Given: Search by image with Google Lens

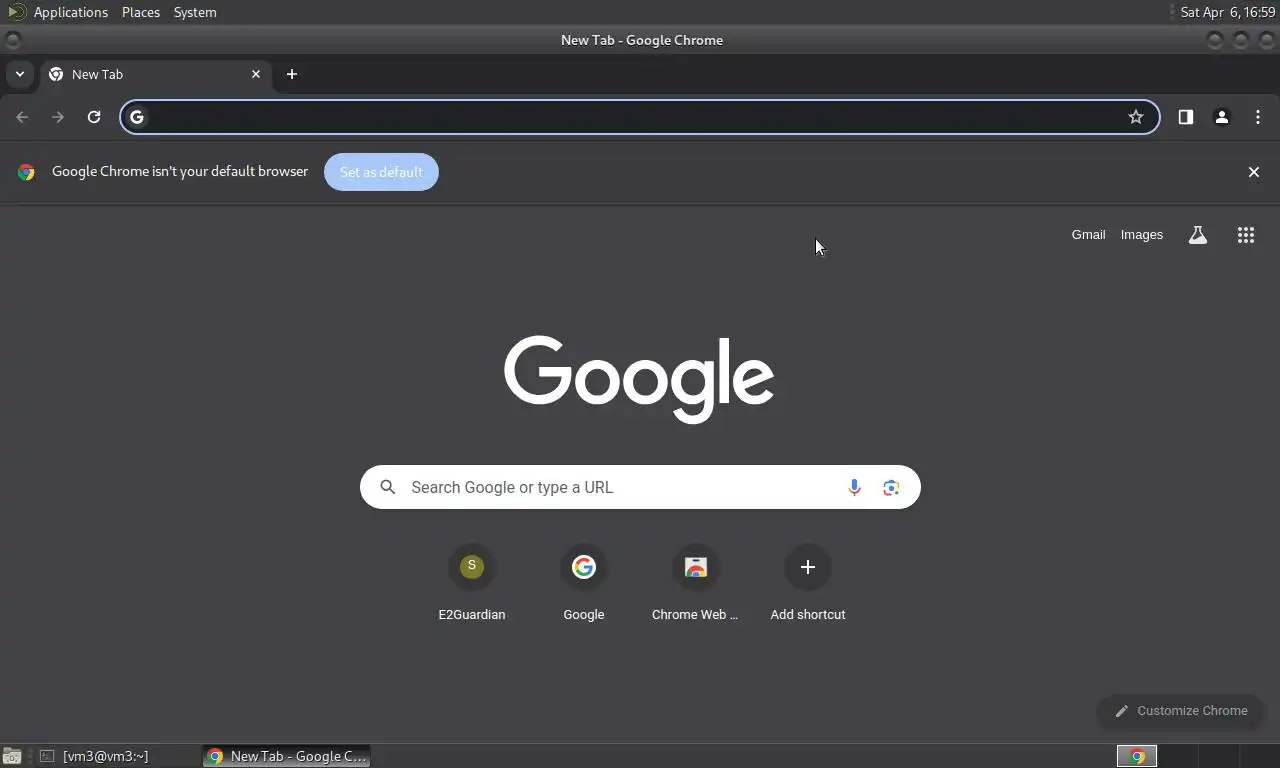Looking at the screenshot, I should (891, 487).
